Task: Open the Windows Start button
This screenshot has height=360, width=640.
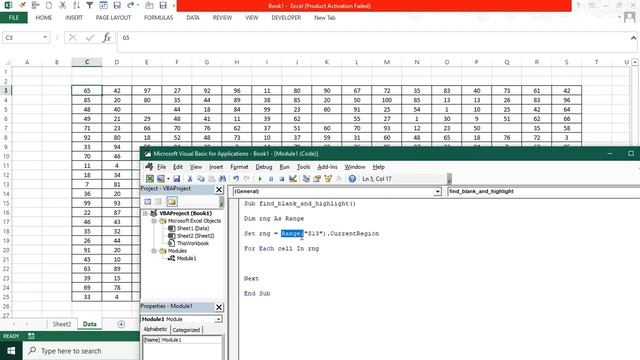Action: click(x=11, y=351)
